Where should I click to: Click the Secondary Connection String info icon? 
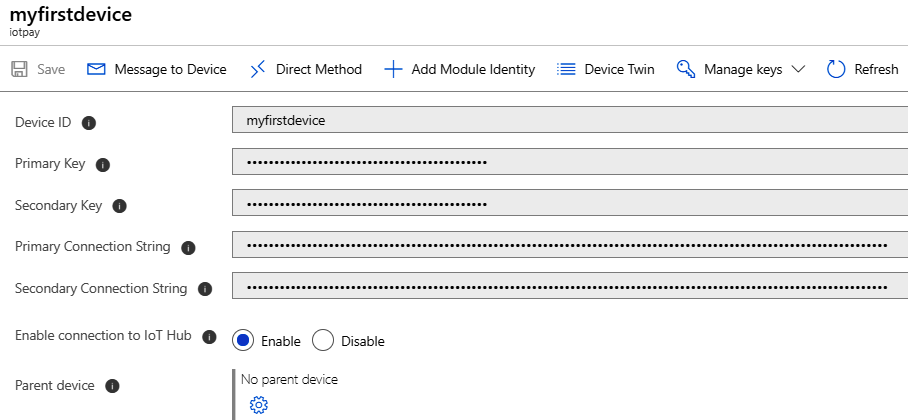tap(205, 289)
